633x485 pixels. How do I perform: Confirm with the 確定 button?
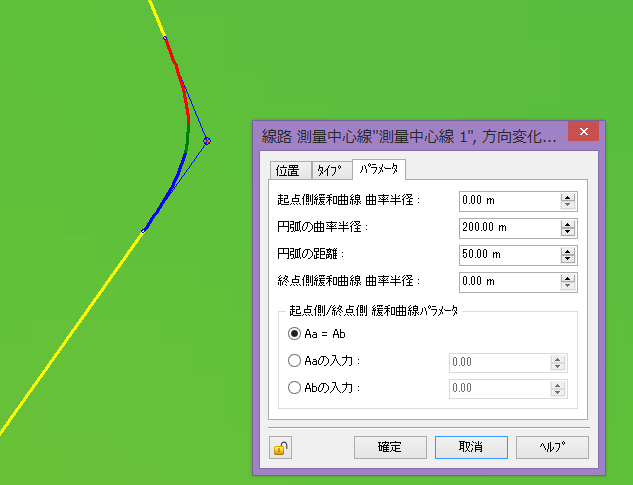(390, 447)
